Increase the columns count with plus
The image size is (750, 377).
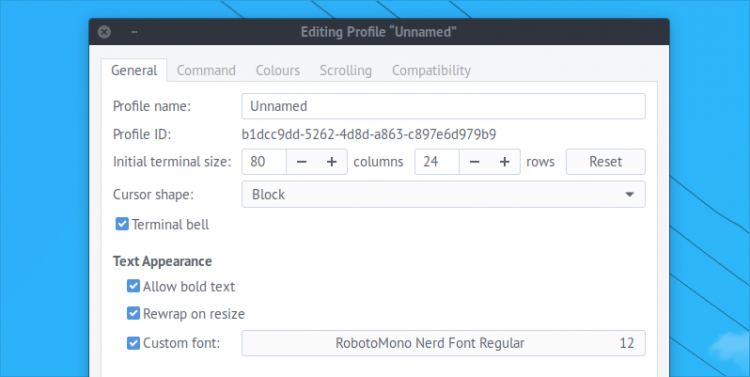point(332,162)
